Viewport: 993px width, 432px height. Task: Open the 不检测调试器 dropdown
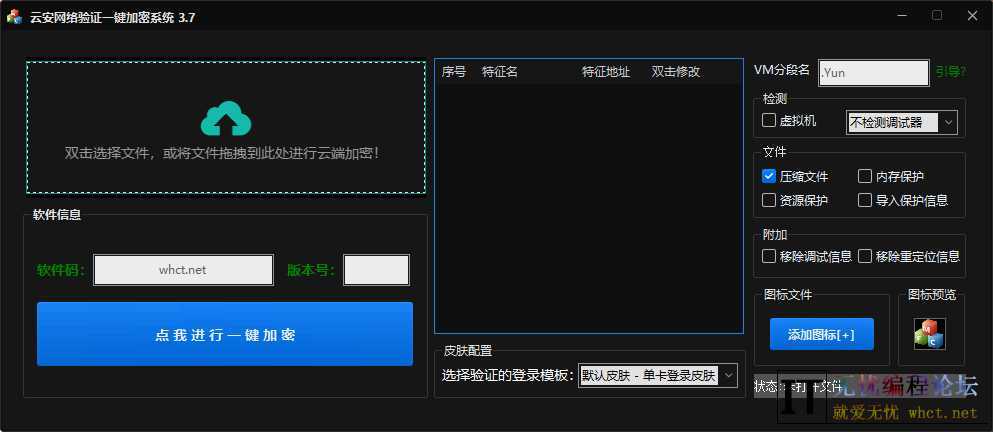click(902, 122)
